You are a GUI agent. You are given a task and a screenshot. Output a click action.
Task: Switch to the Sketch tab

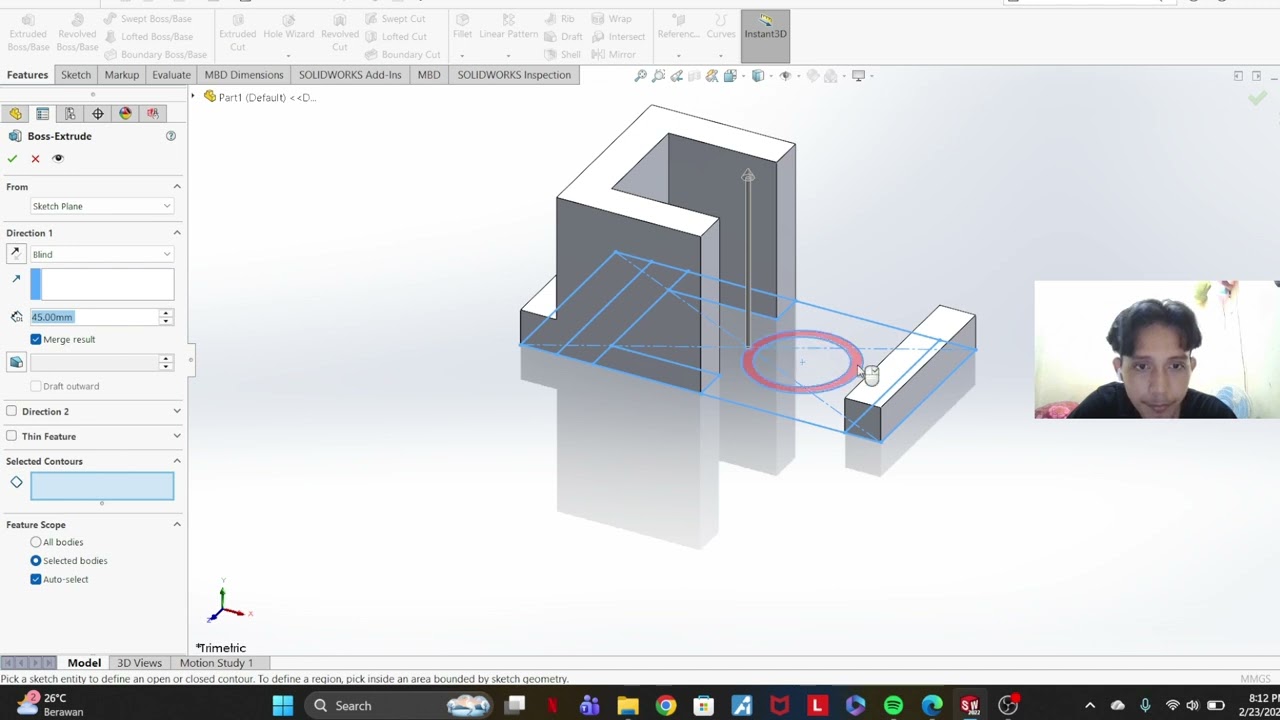point(76,75)
